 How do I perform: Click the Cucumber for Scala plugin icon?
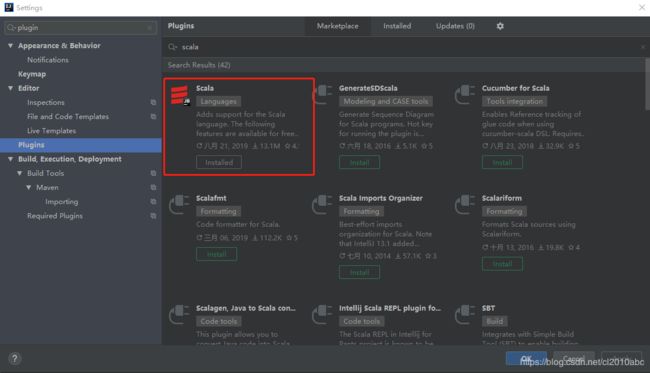pos(465,94)
